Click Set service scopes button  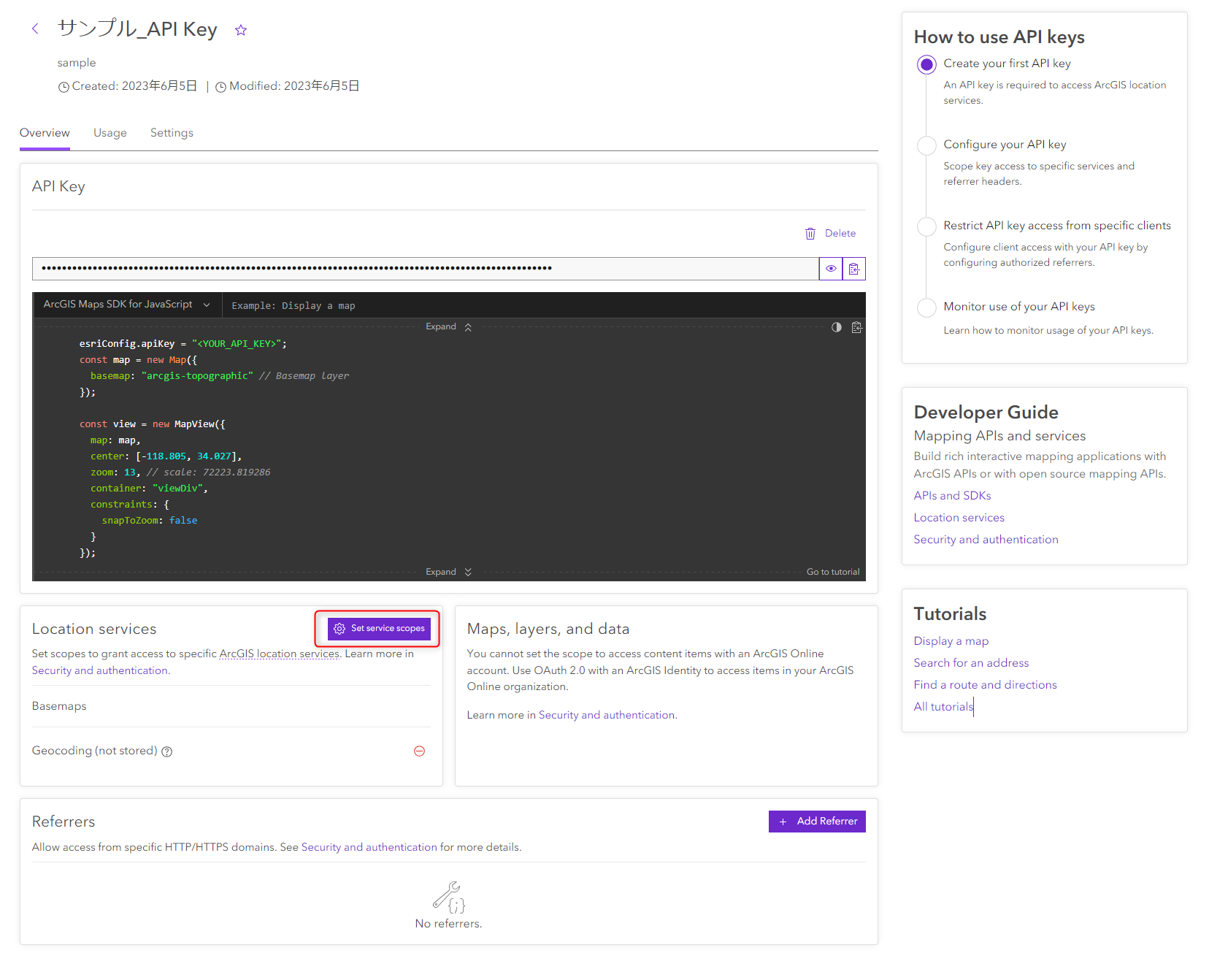379,629
